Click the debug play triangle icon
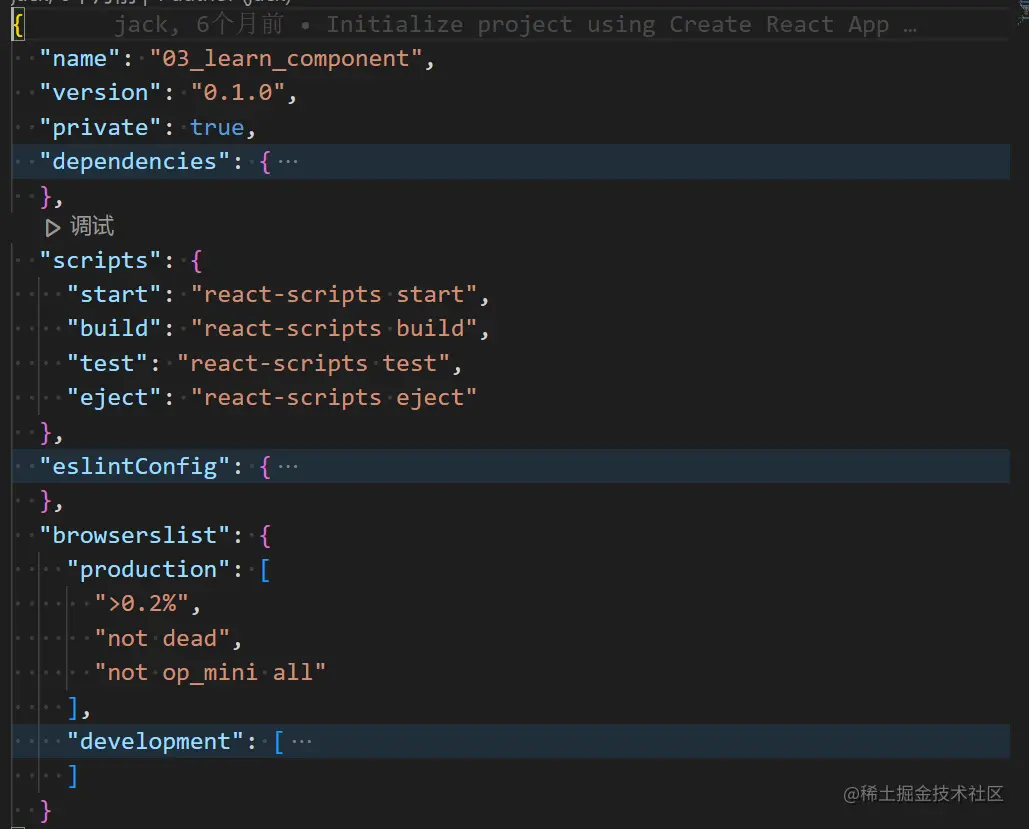 pos(52,228)
